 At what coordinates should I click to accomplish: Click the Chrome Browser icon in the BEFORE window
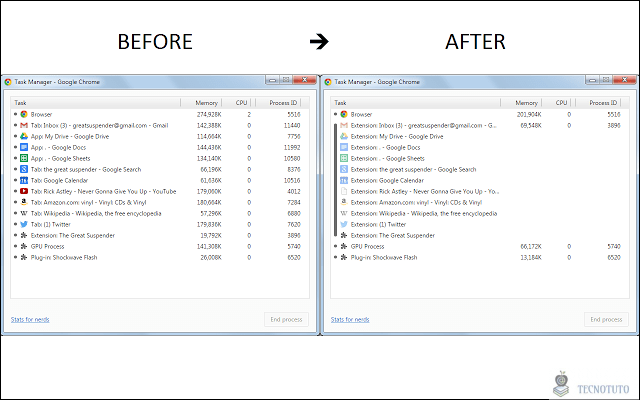(x=24, y=114)
